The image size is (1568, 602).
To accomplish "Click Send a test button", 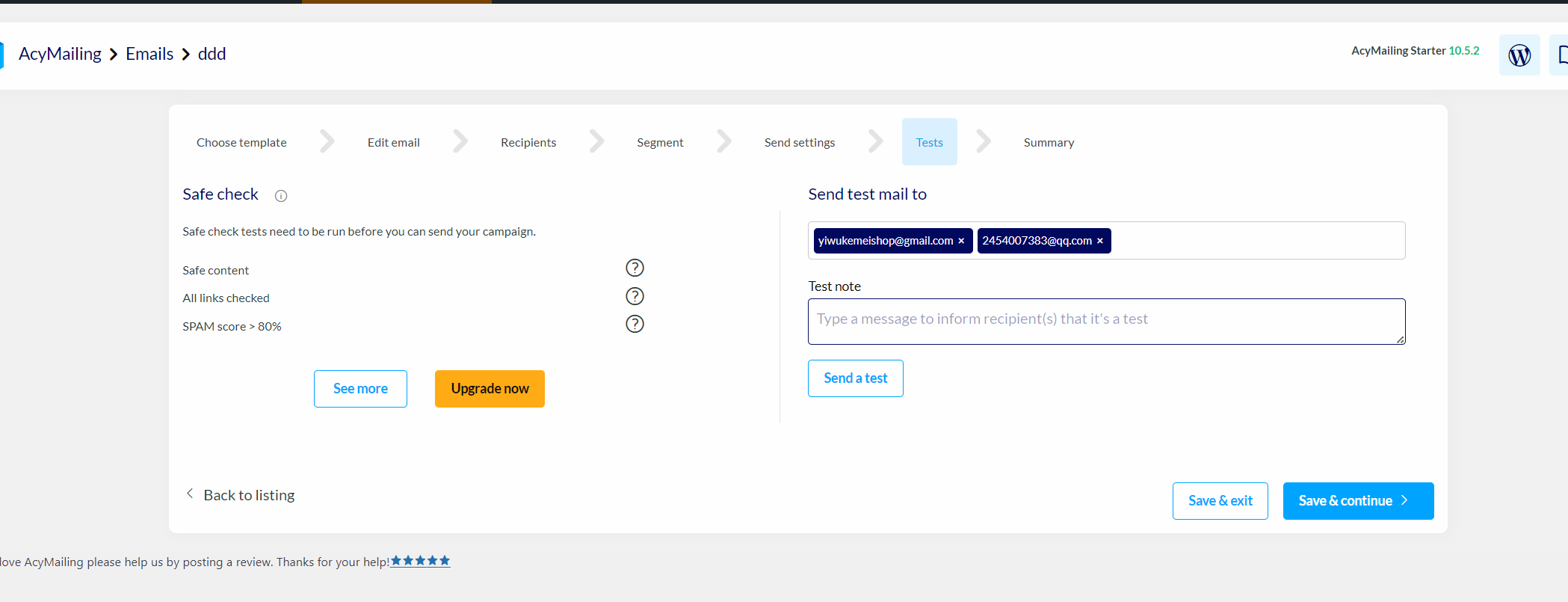I will click(x=855, y=378).
